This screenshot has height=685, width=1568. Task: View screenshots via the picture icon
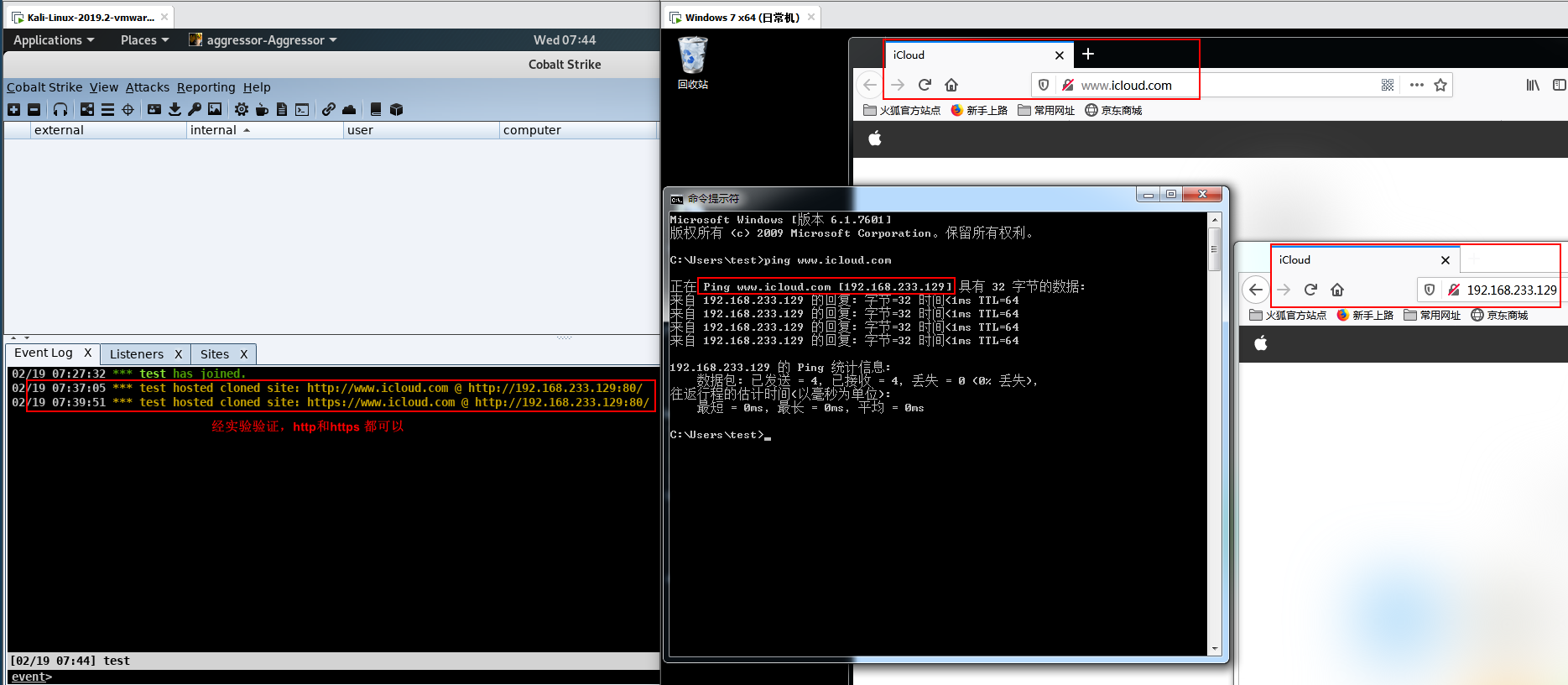[x=215, y=109]
